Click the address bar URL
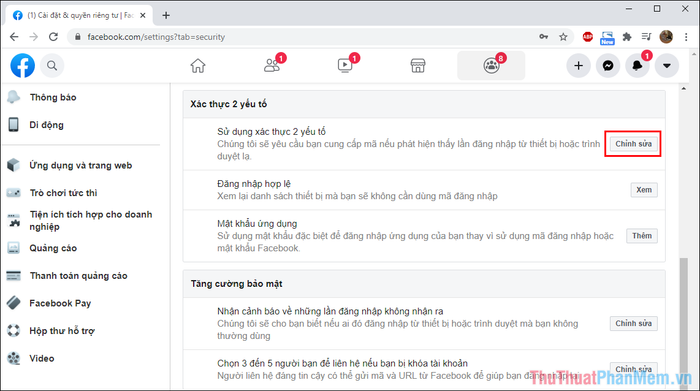 point(156,37)
